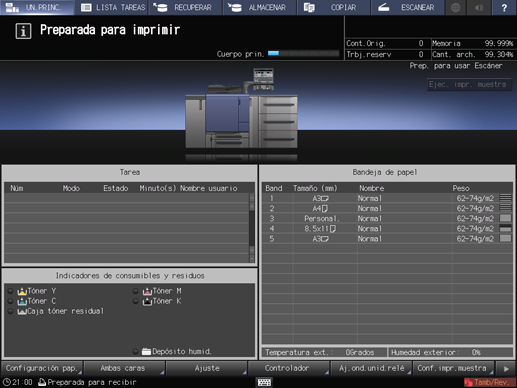The width and height of the screenshot is (517, 388).
Task: Click the Tamb/Rev. button
Action: point(489,382)
